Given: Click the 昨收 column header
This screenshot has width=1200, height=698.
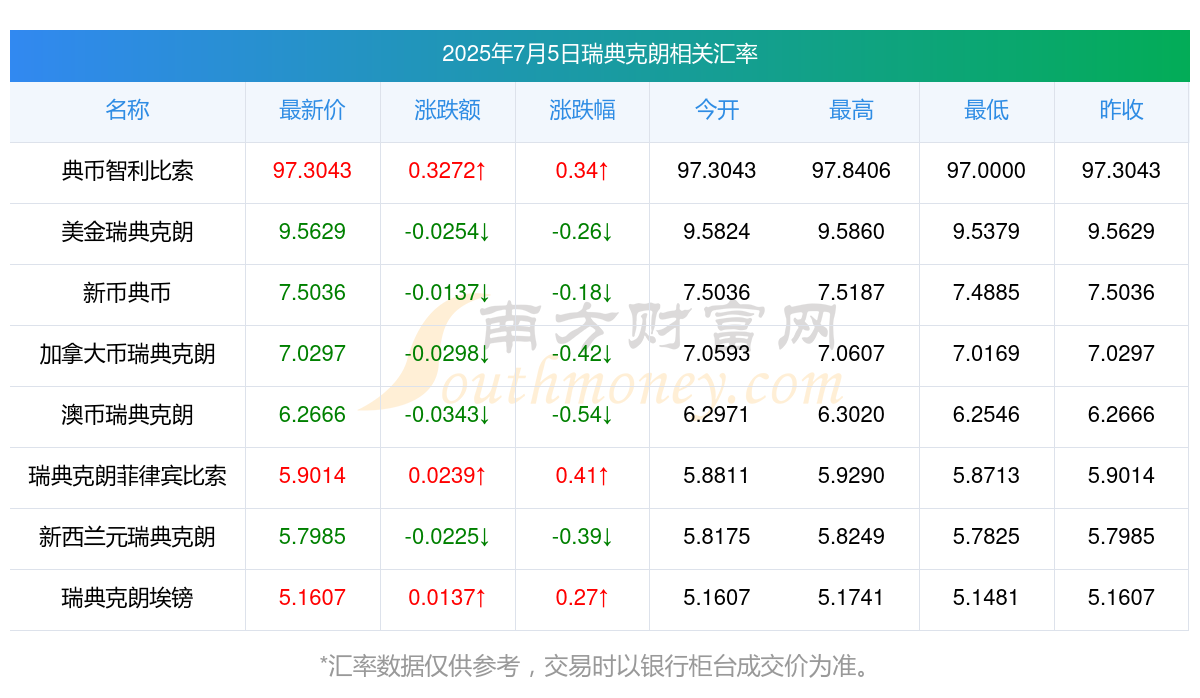Looking at the screenshot, I should [1121, 110].
